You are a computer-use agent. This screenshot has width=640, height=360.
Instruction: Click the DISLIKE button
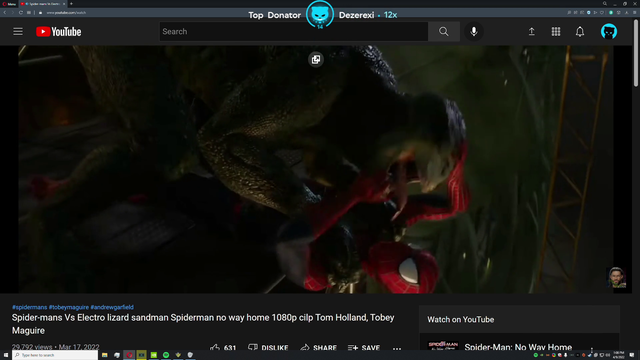268,348
